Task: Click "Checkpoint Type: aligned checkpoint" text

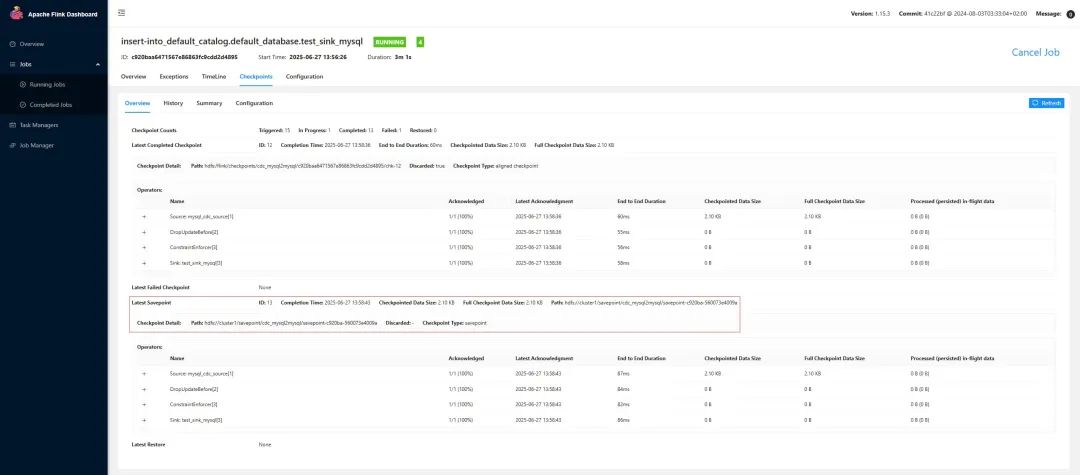Action: click(496, 167)
